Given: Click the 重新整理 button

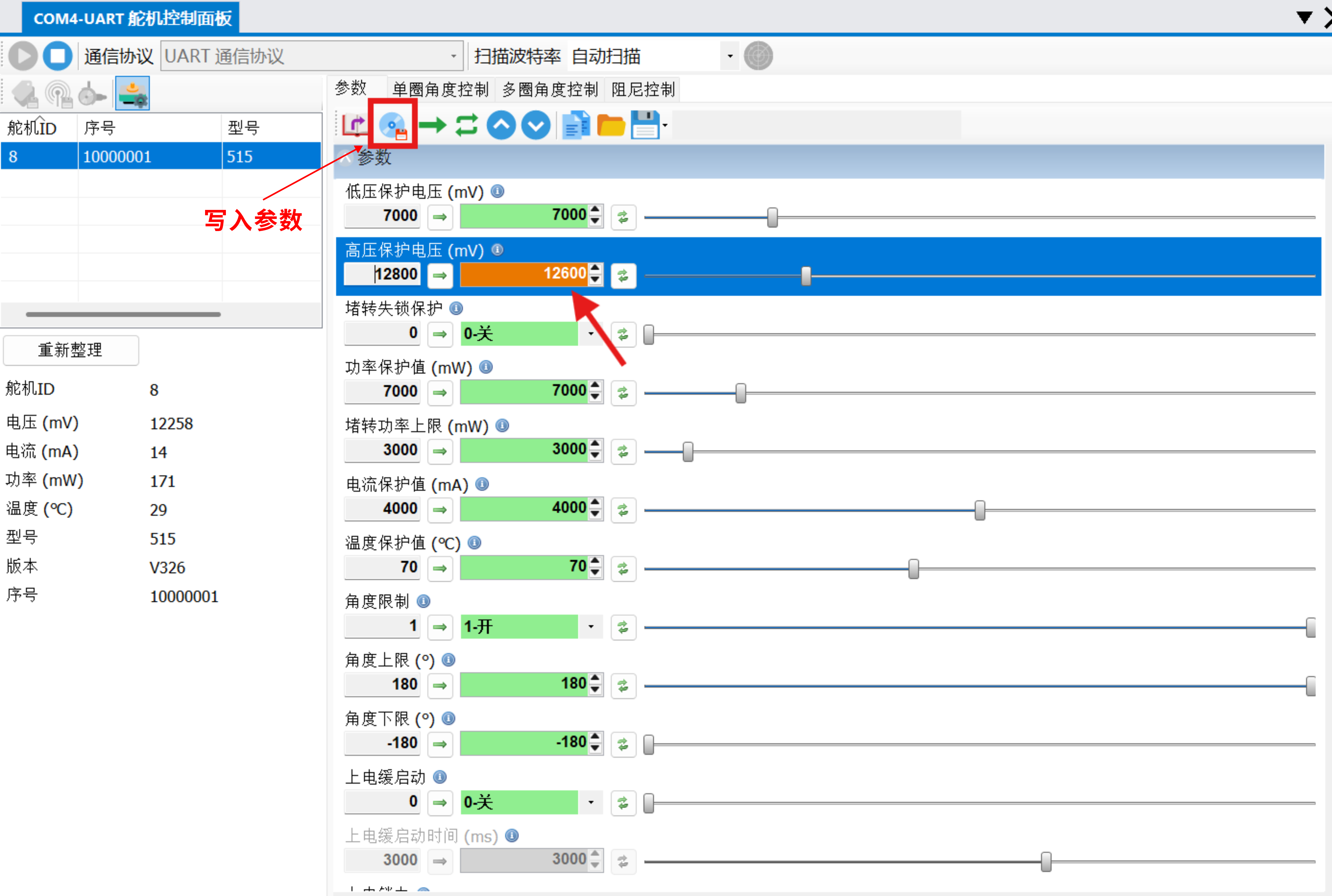Looking at the screenshot, I should [71, 350].
